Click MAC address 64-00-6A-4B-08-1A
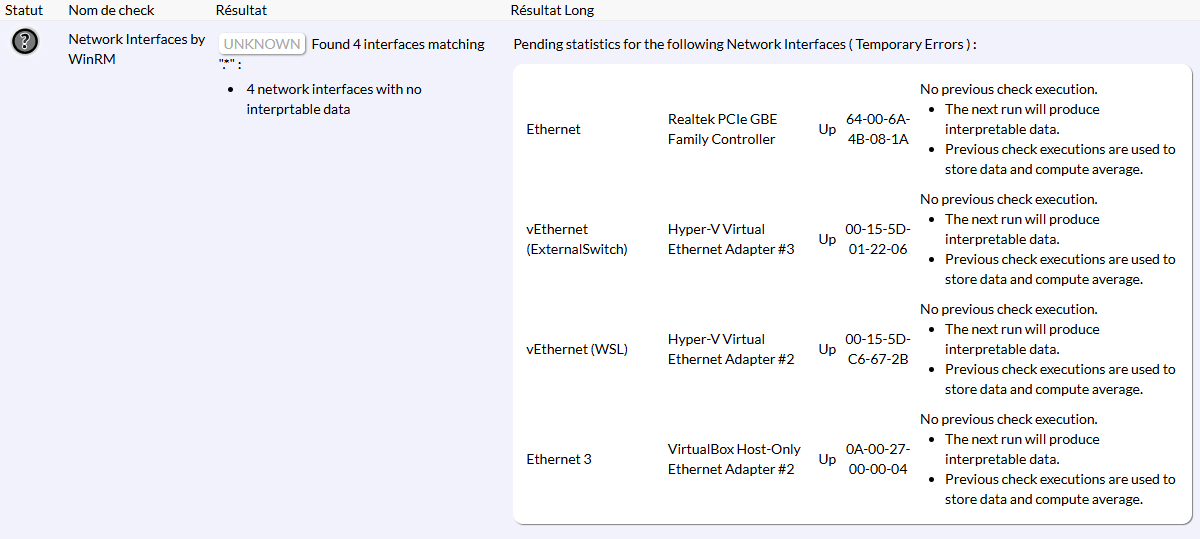Viewport: 1200px width, 539px height. click(x=877, y=129)
